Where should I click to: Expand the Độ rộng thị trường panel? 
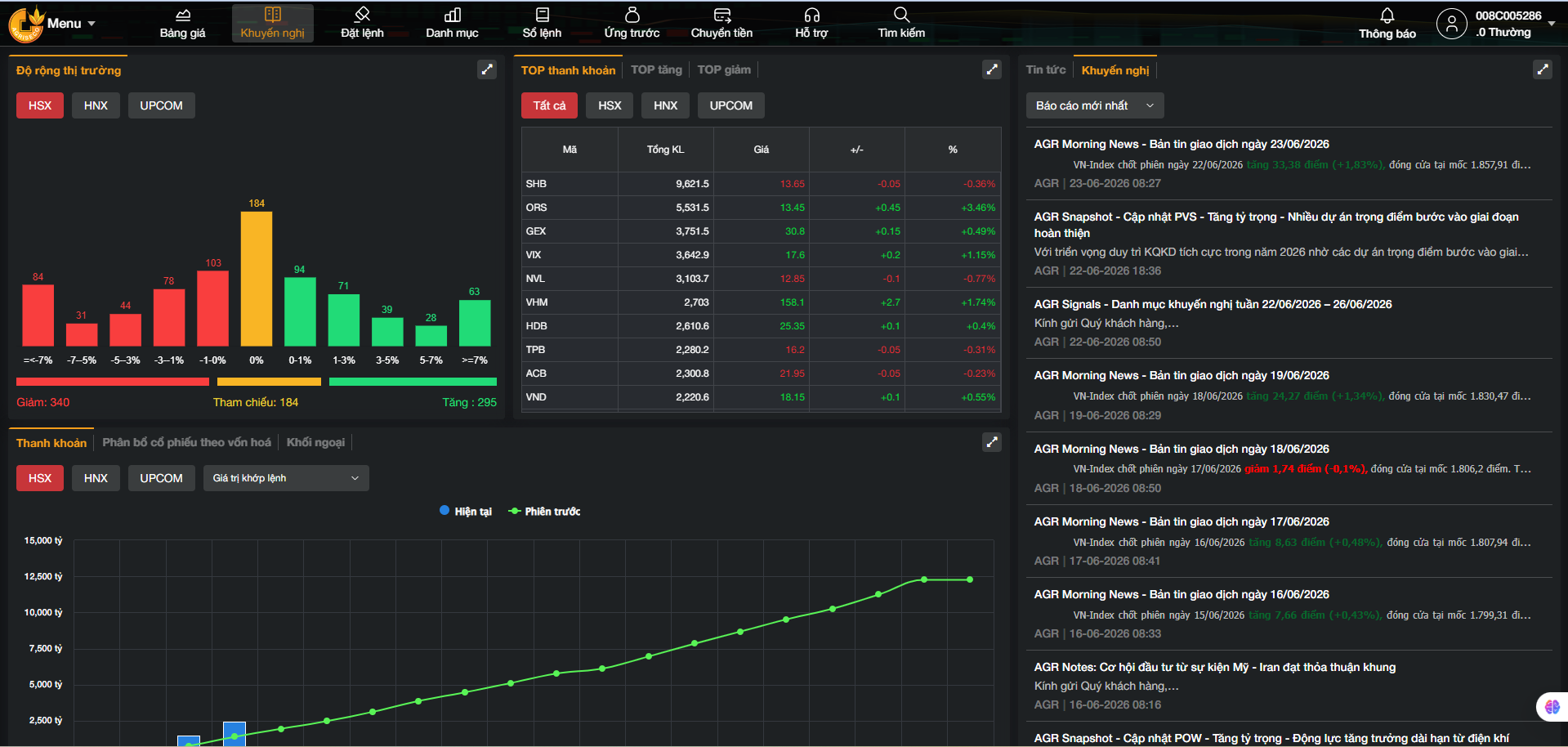coord(487,69)
